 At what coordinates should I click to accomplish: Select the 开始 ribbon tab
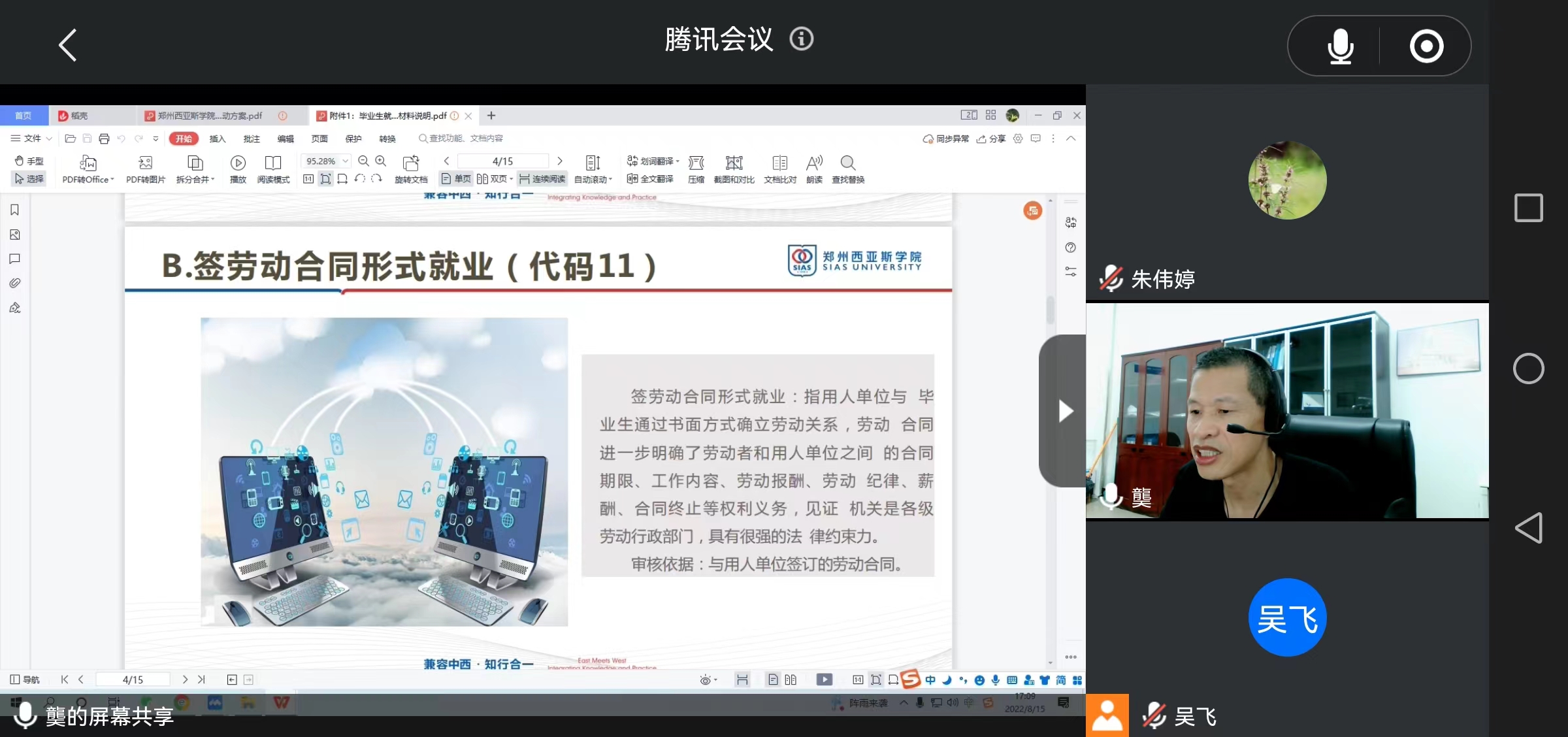tap(184, 139)
